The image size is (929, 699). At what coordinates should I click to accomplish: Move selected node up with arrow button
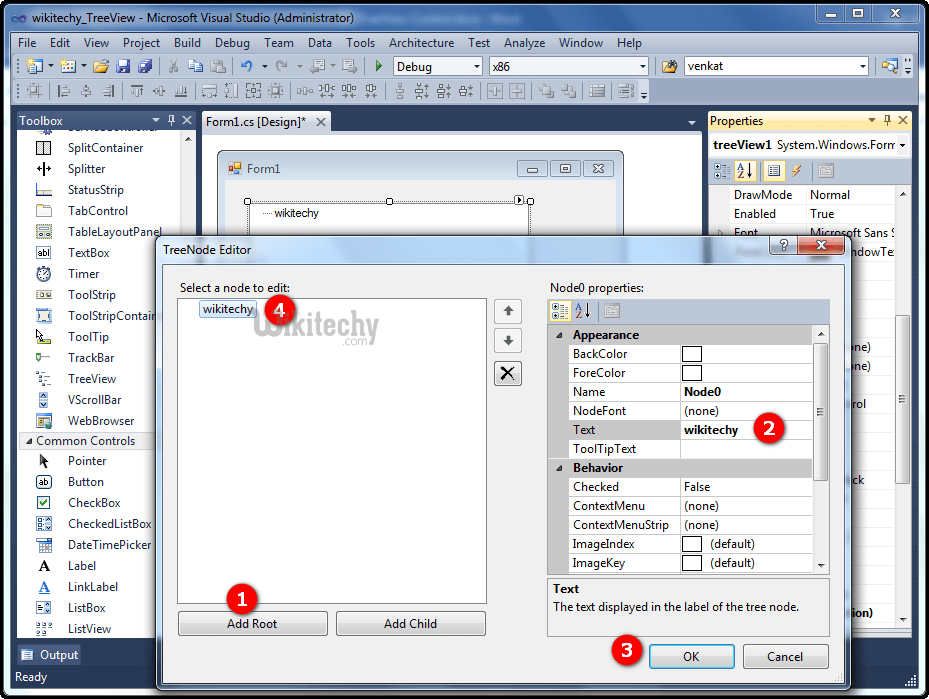click(508, 311)
